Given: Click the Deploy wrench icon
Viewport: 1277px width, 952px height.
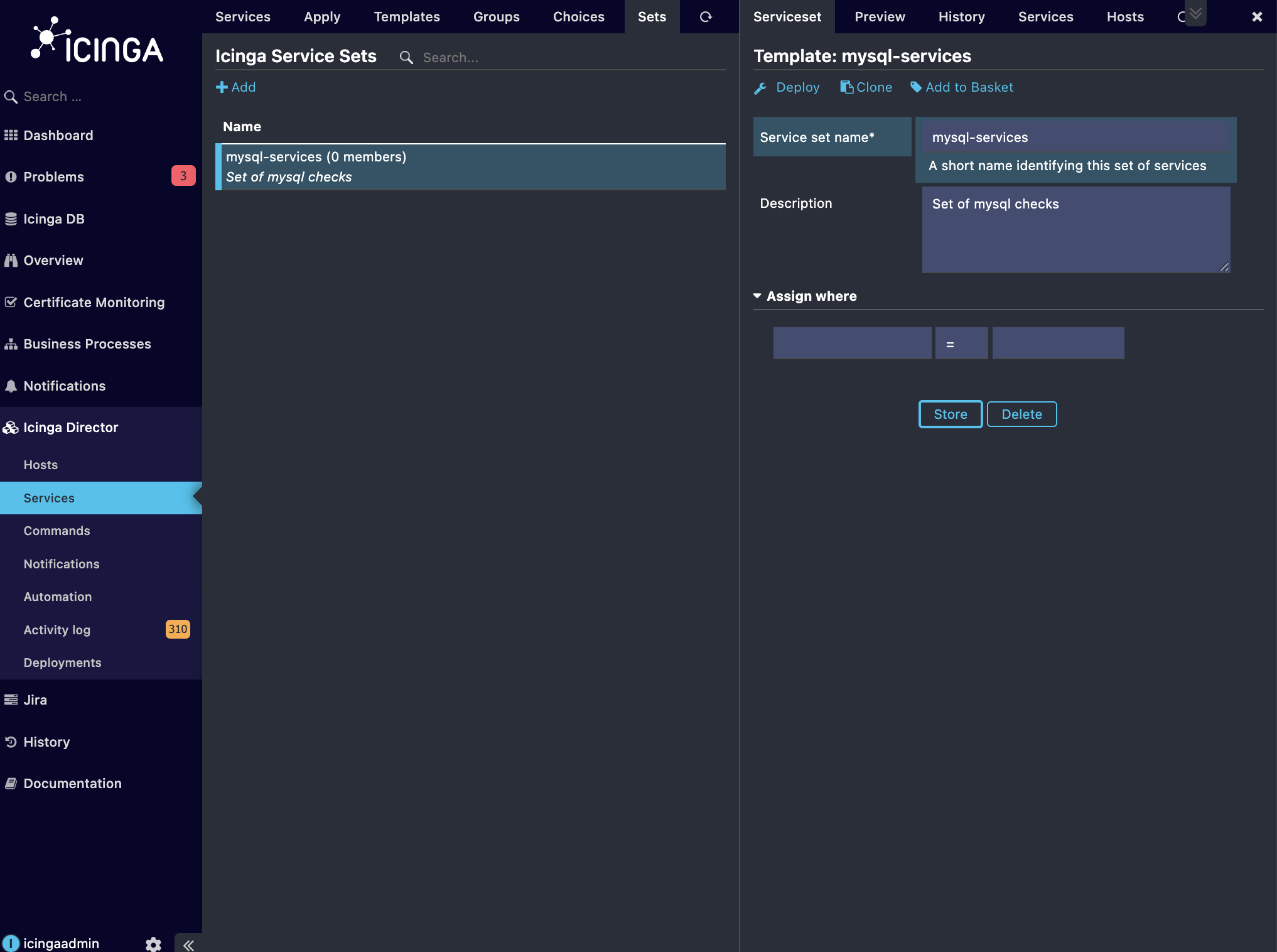Looking at the screenshot, I should click(760, 88).
